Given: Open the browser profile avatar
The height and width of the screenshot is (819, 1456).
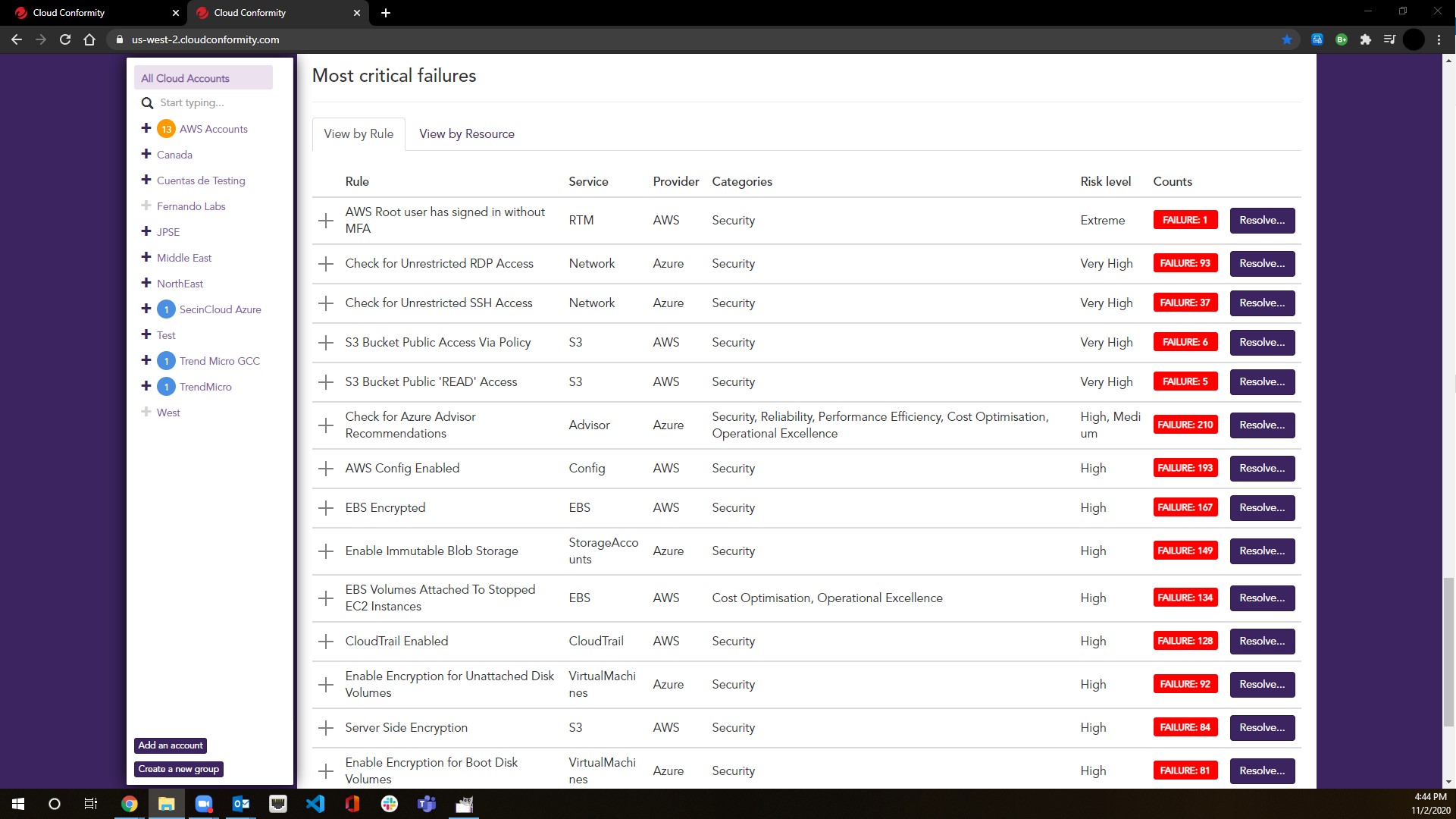Looking at the screenshot, I should pyautogui.click(x=1414, y=39).
